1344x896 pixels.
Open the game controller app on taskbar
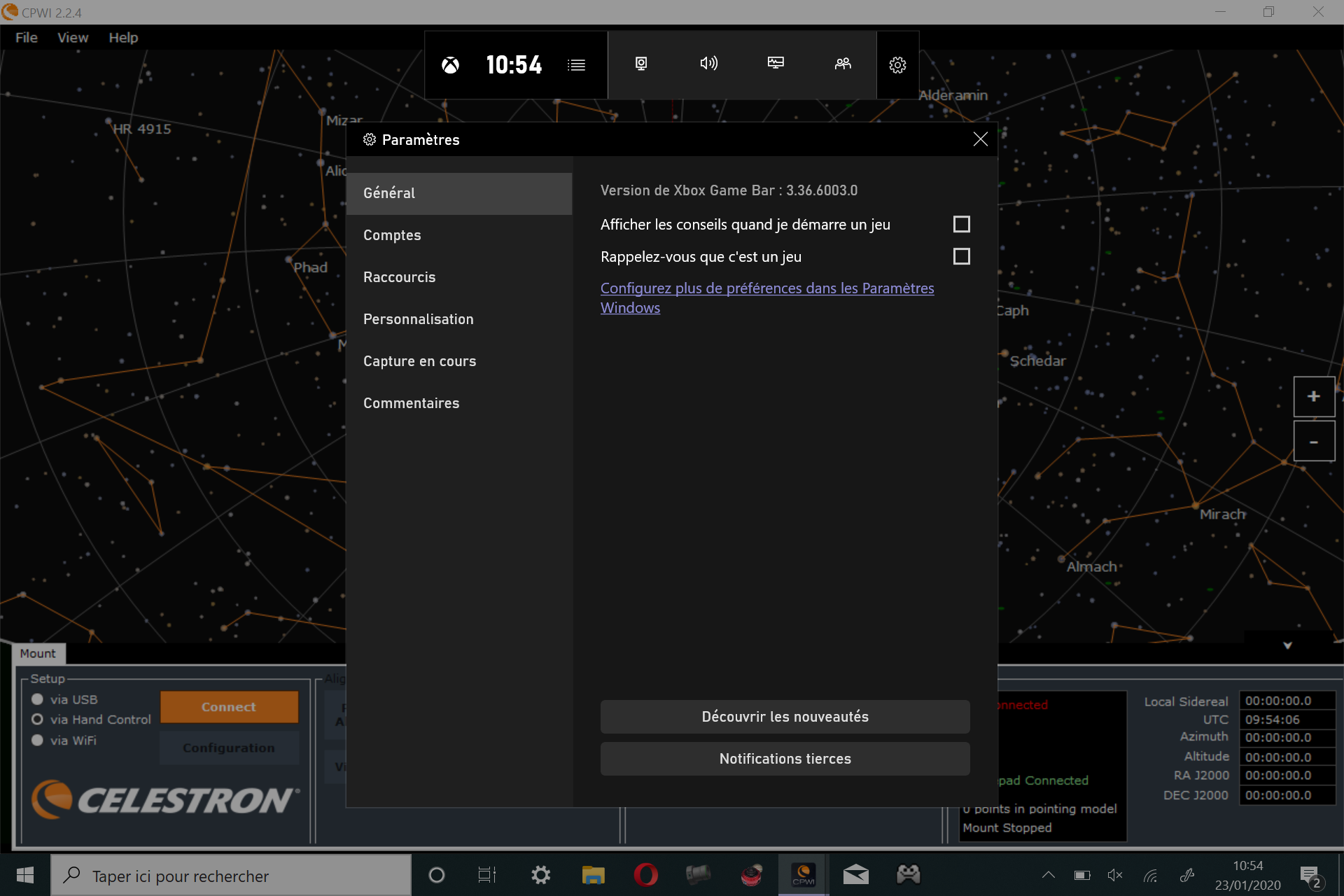tap(909, 874)
